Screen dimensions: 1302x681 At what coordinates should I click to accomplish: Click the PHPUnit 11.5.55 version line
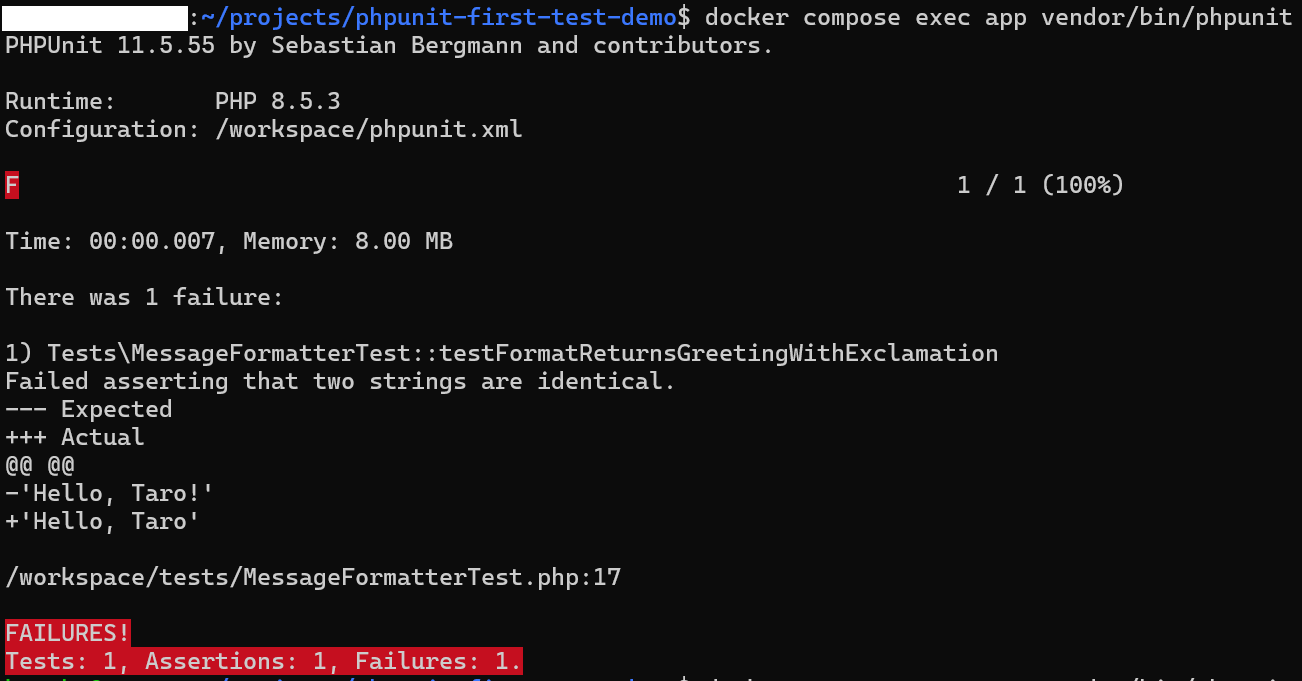pyautogui.click(x=389, y=45)
